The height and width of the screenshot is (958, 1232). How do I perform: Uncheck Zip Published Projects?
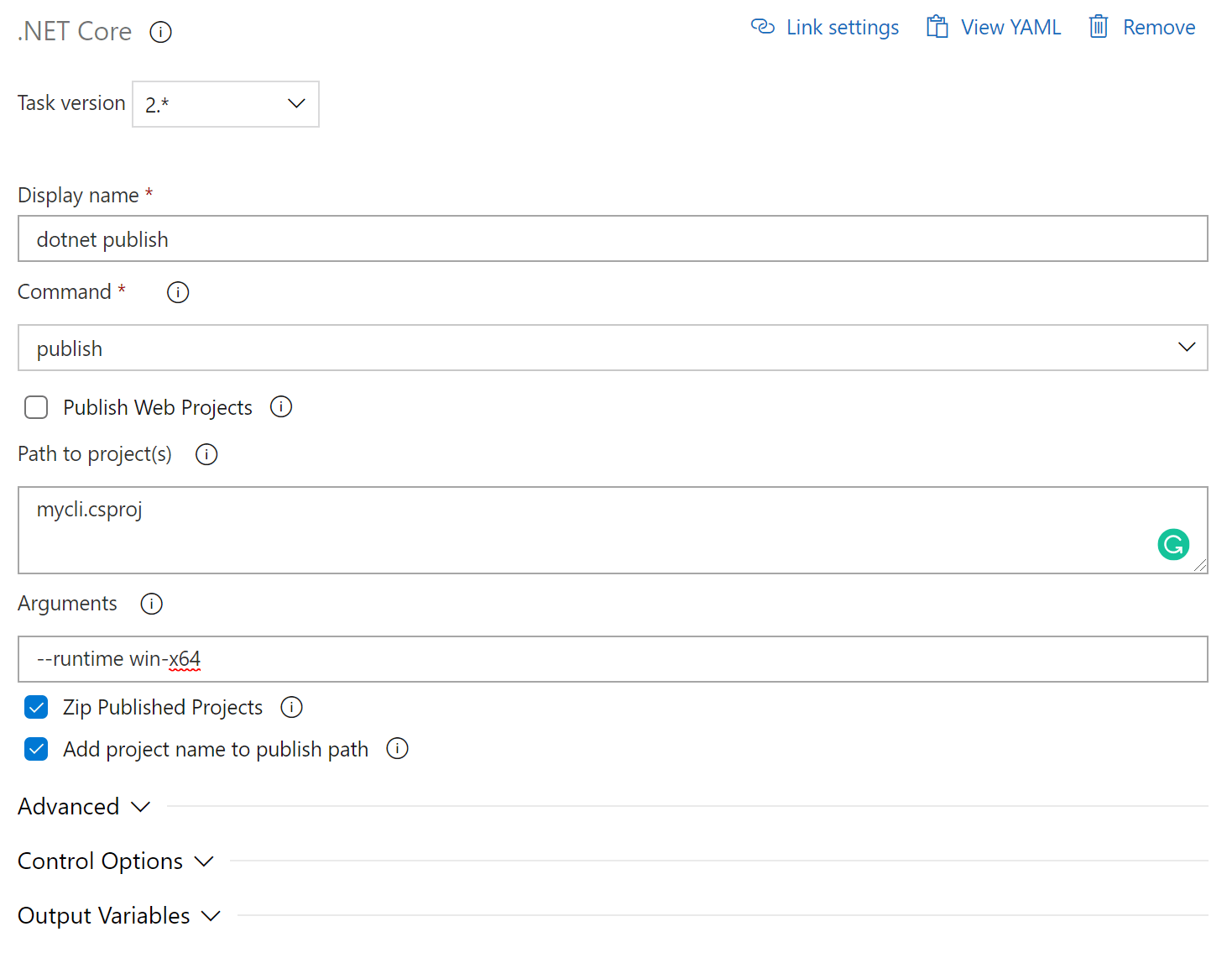(36, 707)
